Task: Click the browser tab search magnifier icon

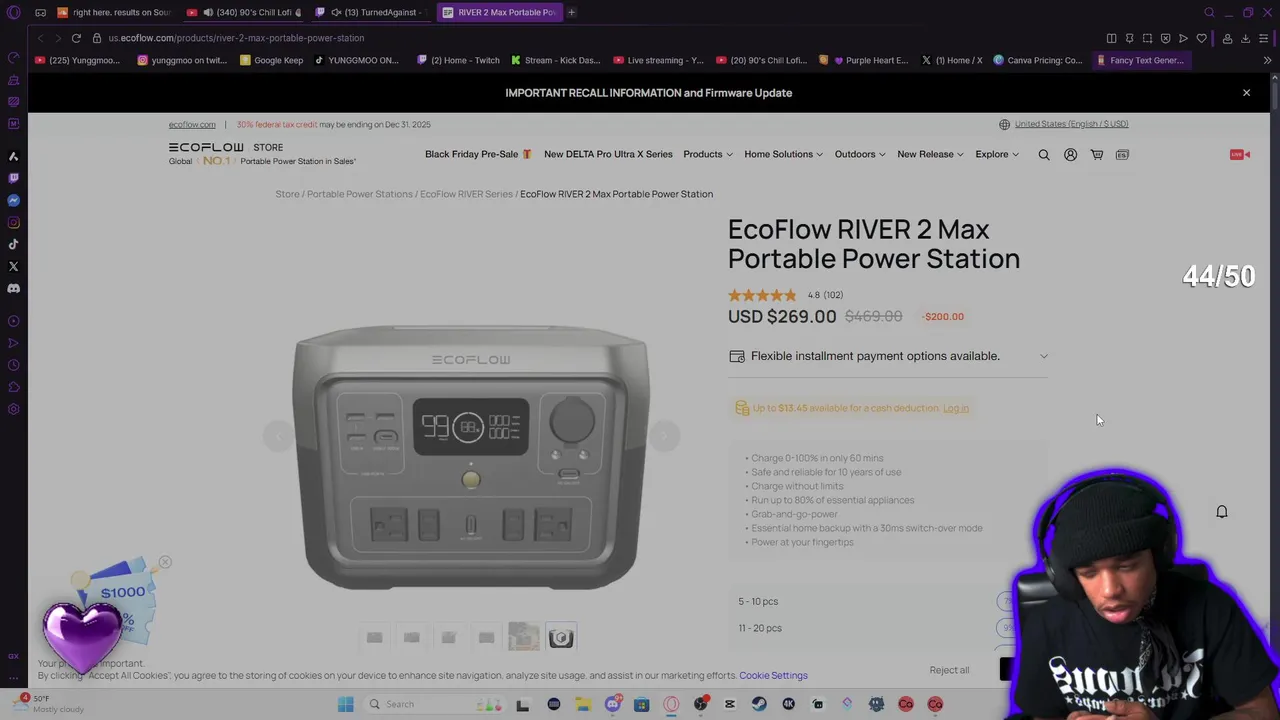Action: (x=1209, y=12)
